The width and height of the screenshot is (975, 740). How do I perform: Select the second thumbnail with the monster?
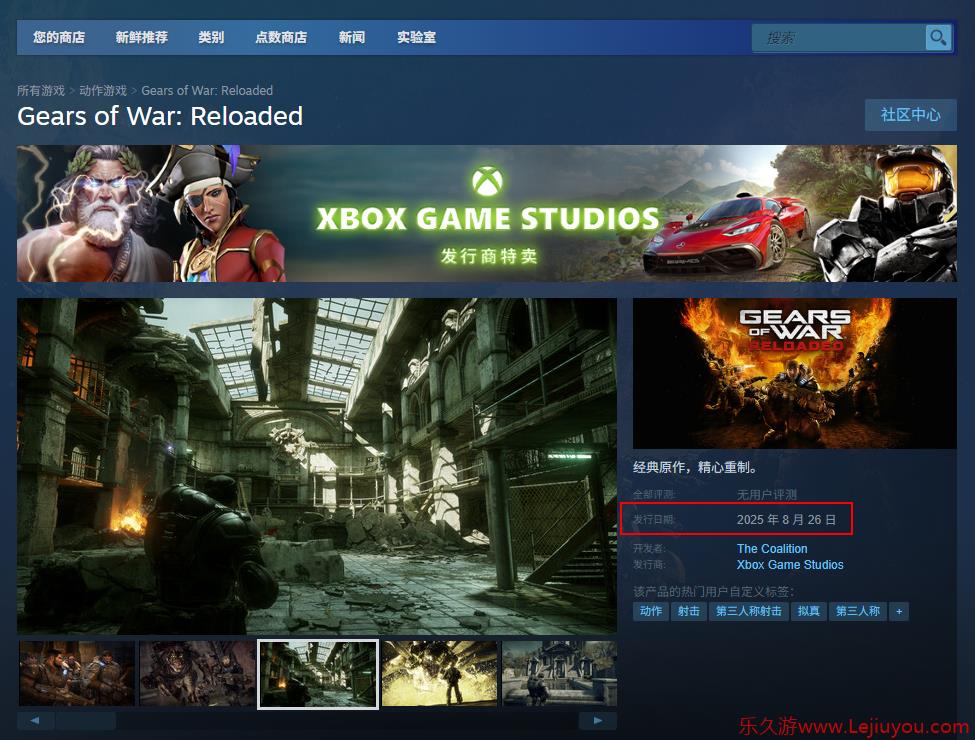(198, 673)
